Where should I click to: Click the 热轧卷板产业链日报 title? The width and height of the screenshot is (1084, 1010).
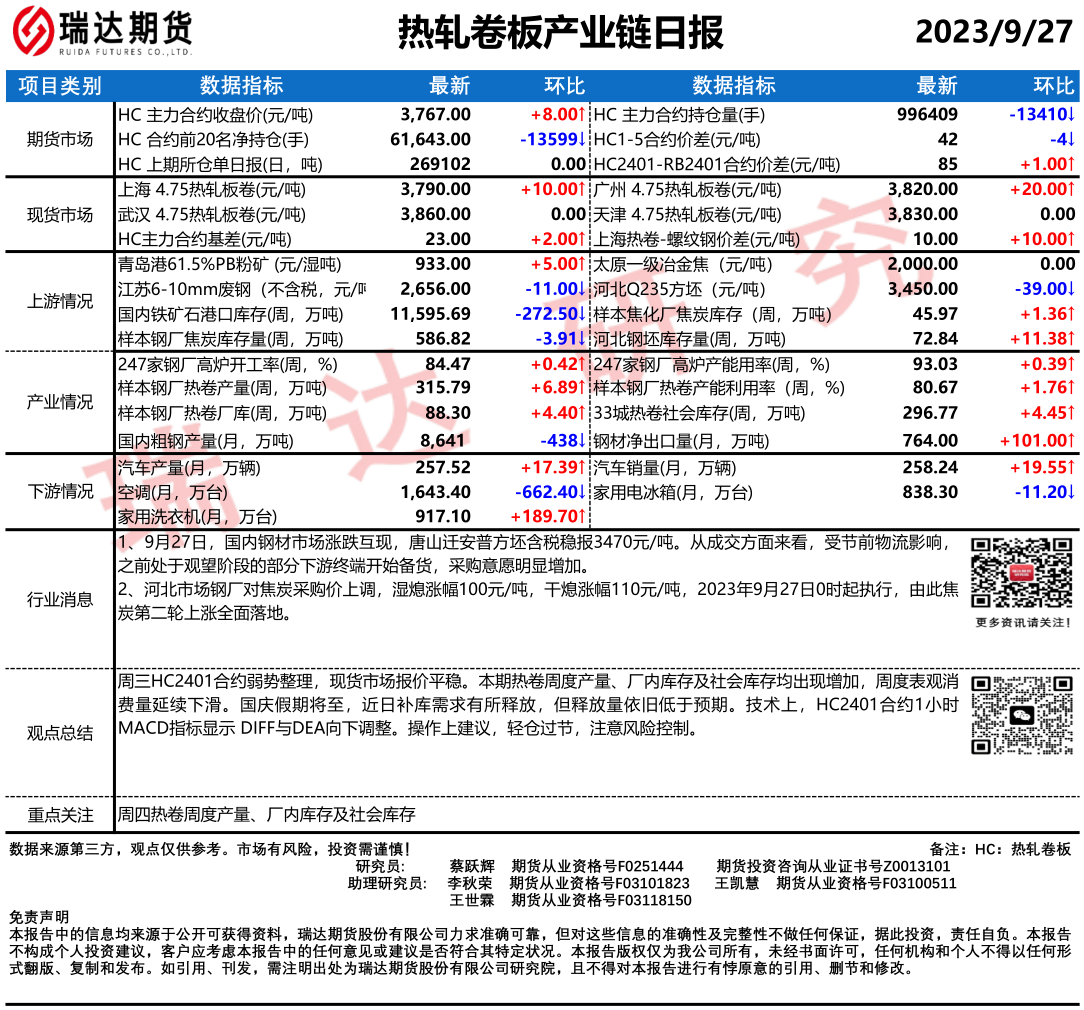coord(561,33)
